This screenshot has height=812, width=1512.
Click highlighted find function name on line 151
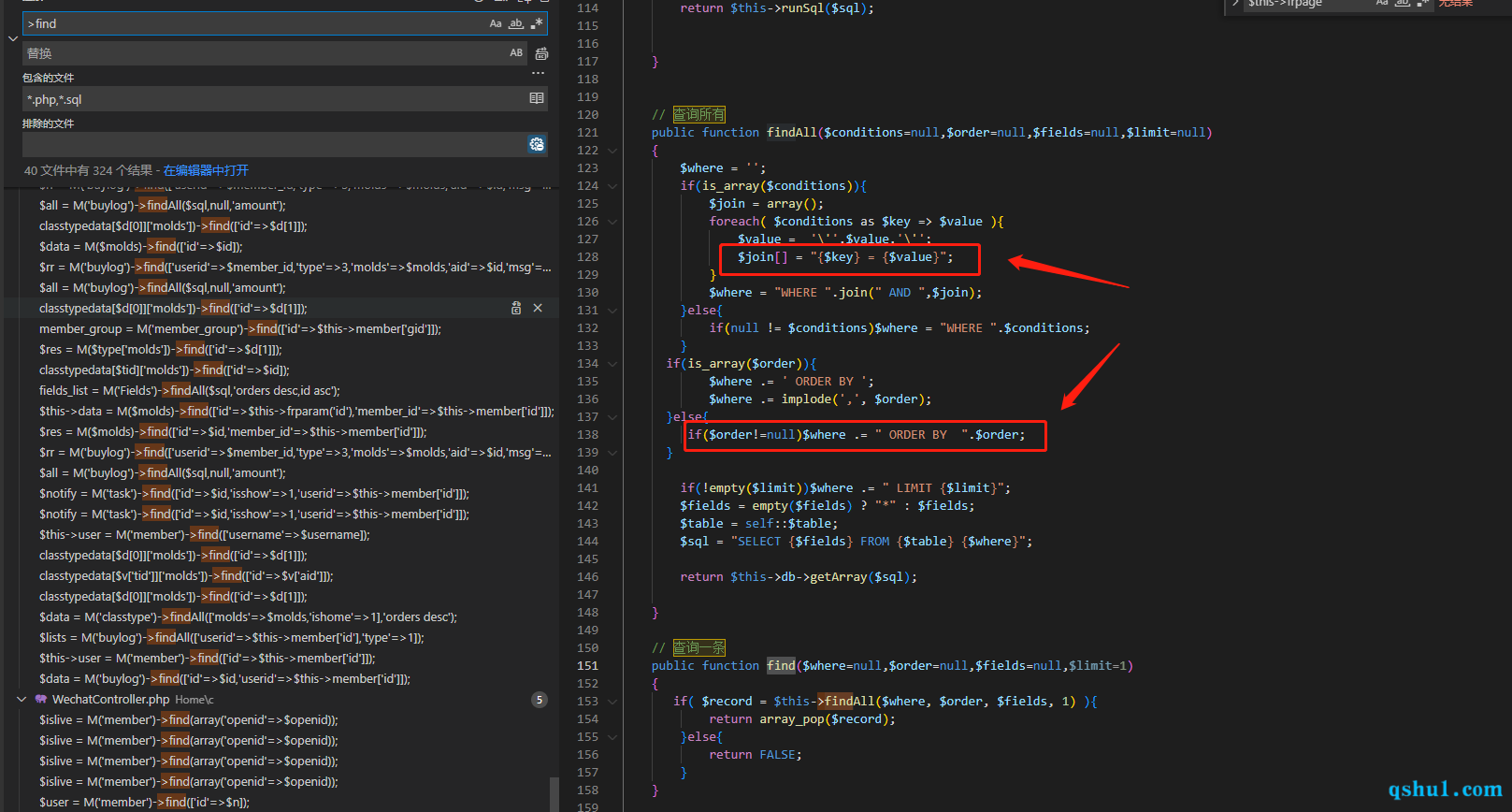pyautogui.click(x=781, y=665)
